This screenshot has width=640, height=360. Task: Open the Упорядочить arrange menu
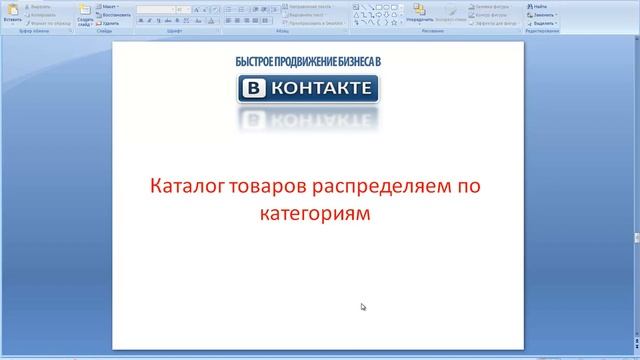(x=420, y=14)
